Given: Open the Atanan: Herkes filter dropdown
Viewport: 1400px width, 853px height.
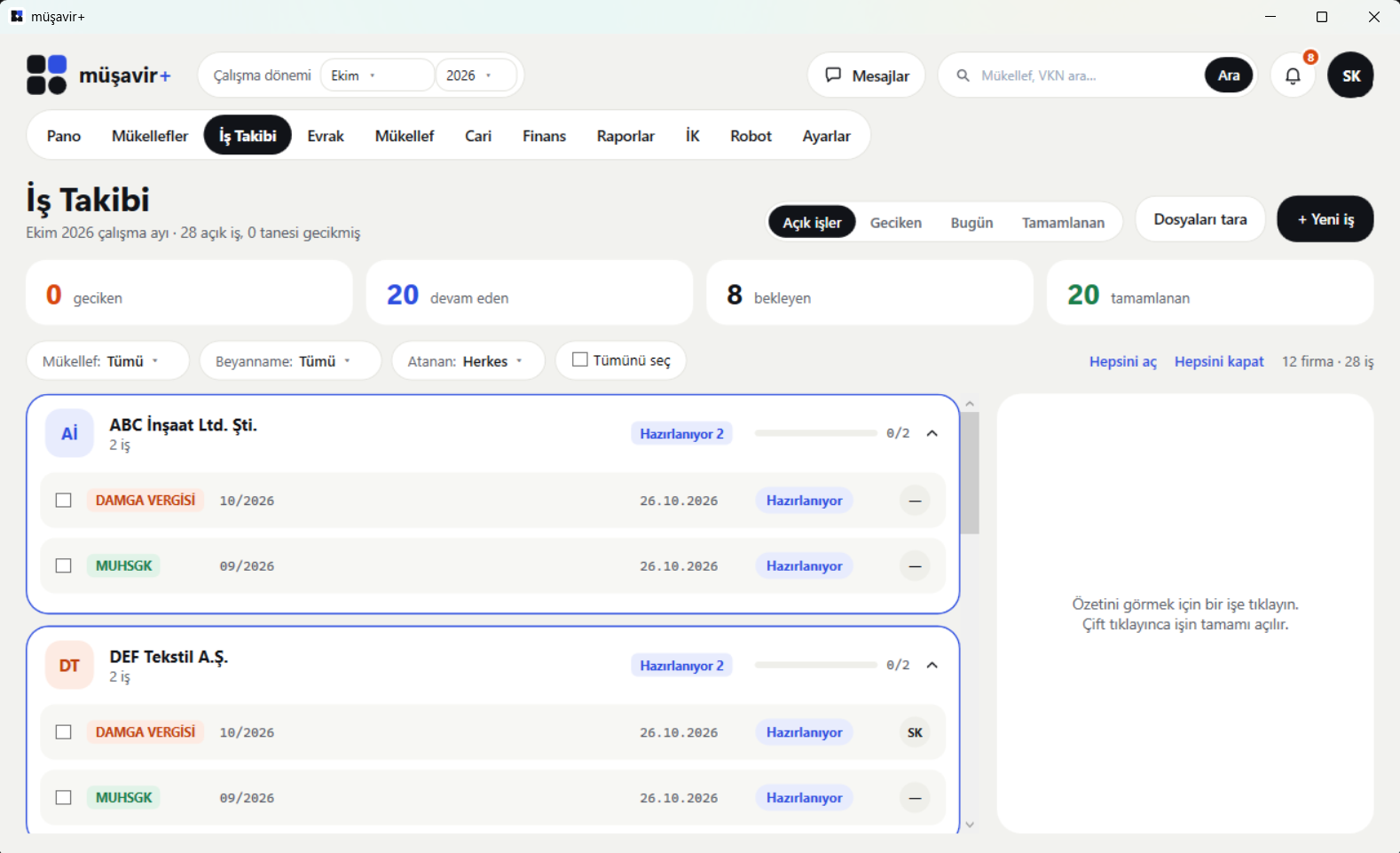Looking at the screenshot, I should (468, 361).
